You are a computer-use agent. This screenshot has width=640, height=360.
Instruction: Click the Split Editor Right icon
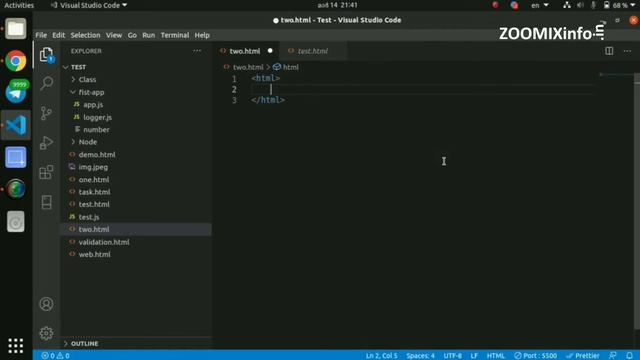609,51
